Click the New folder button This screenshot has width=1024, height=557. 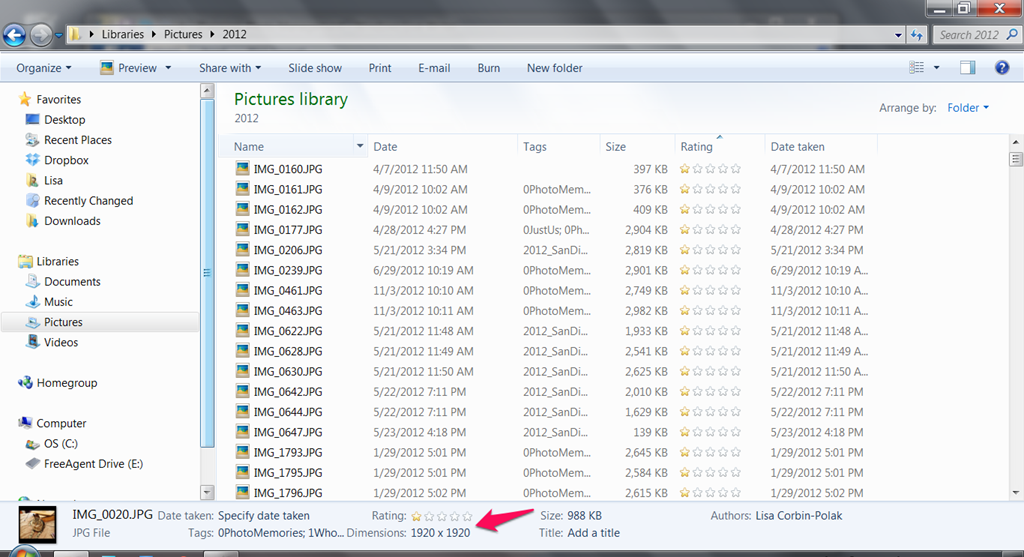pos(555,68)
